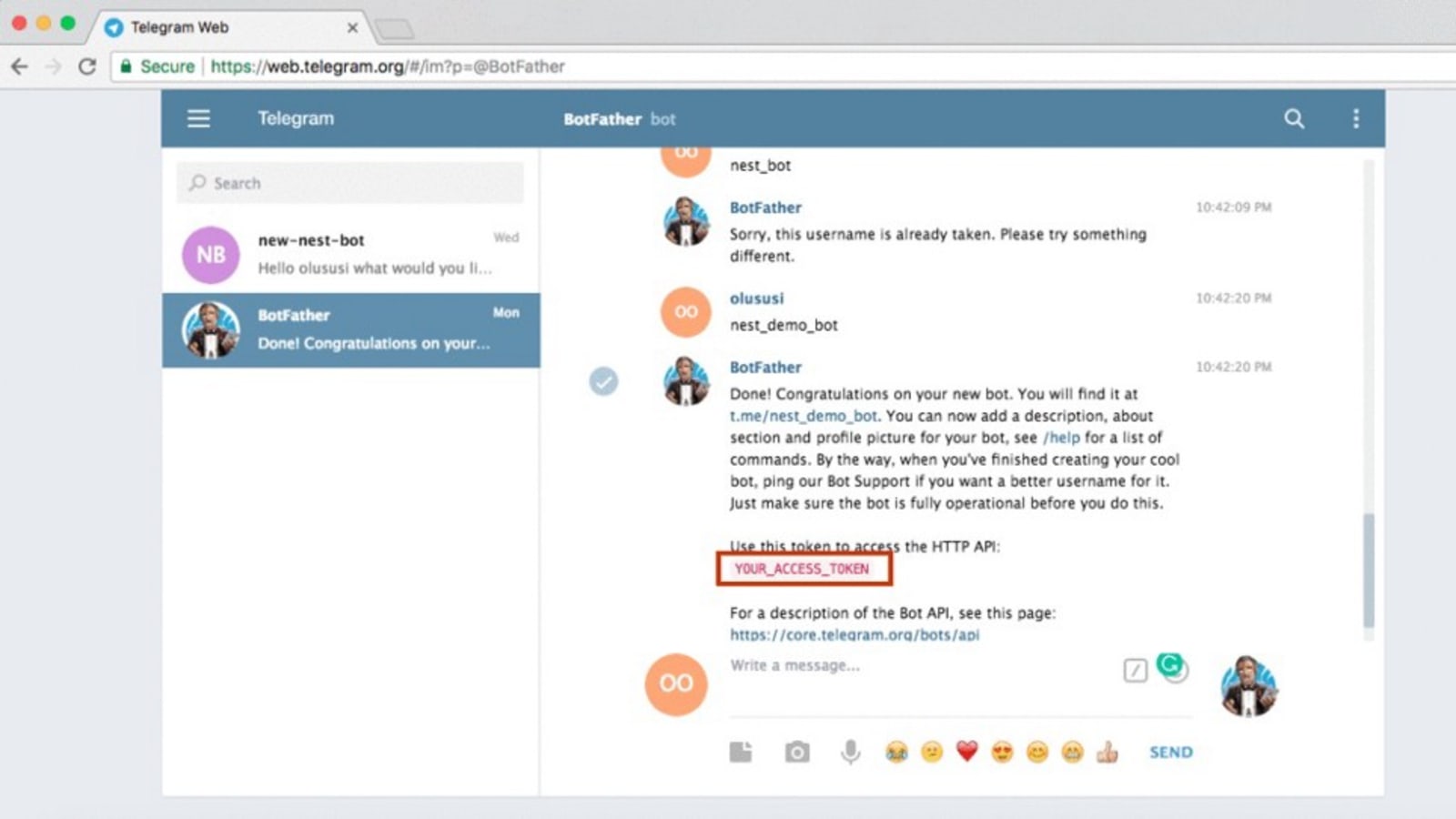The image size is (1456, 819).
Task: Click the /help command link
Action: [1062, 438]
